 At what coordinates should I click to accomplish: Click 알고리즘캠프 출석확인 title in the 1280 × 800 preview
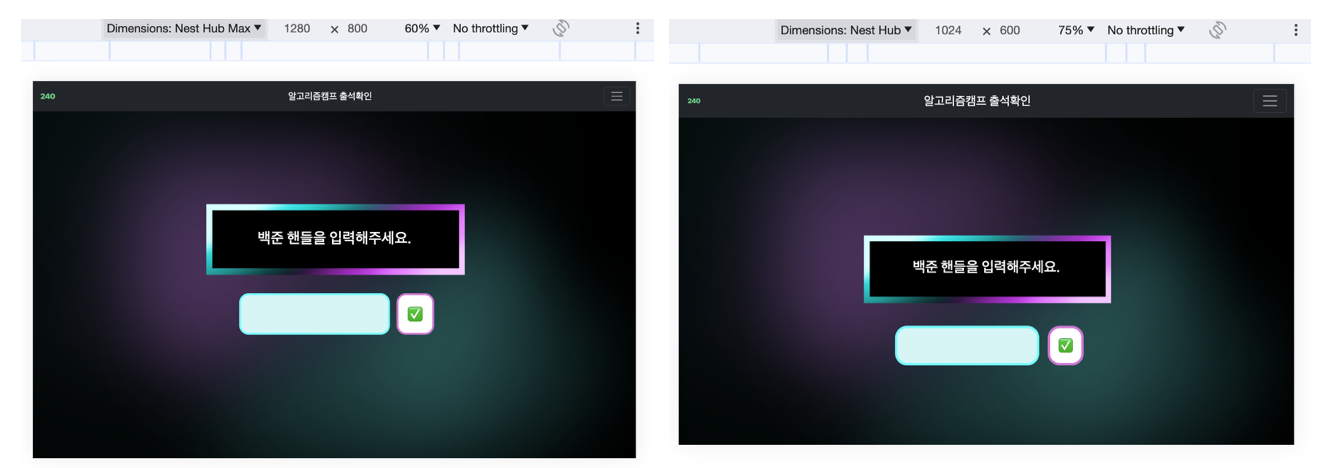pos(330,96)
